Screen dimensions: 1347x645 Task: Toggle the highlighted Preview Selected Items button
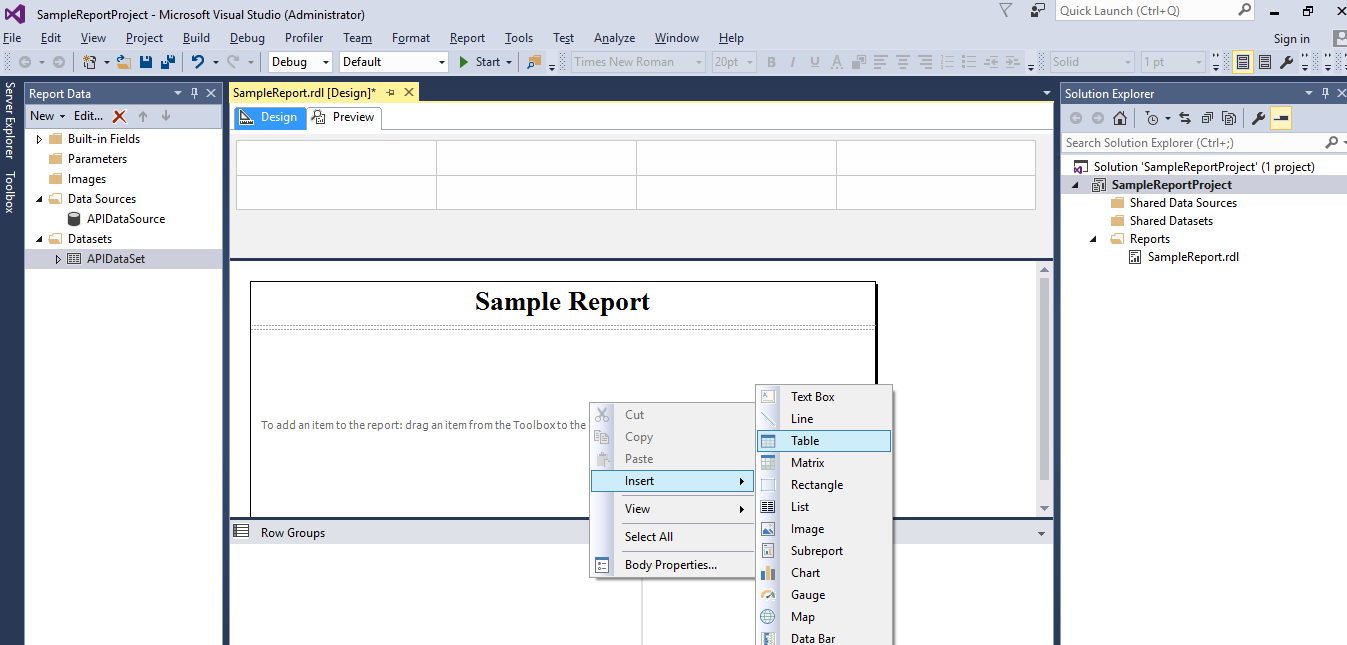coord(1281,118)
